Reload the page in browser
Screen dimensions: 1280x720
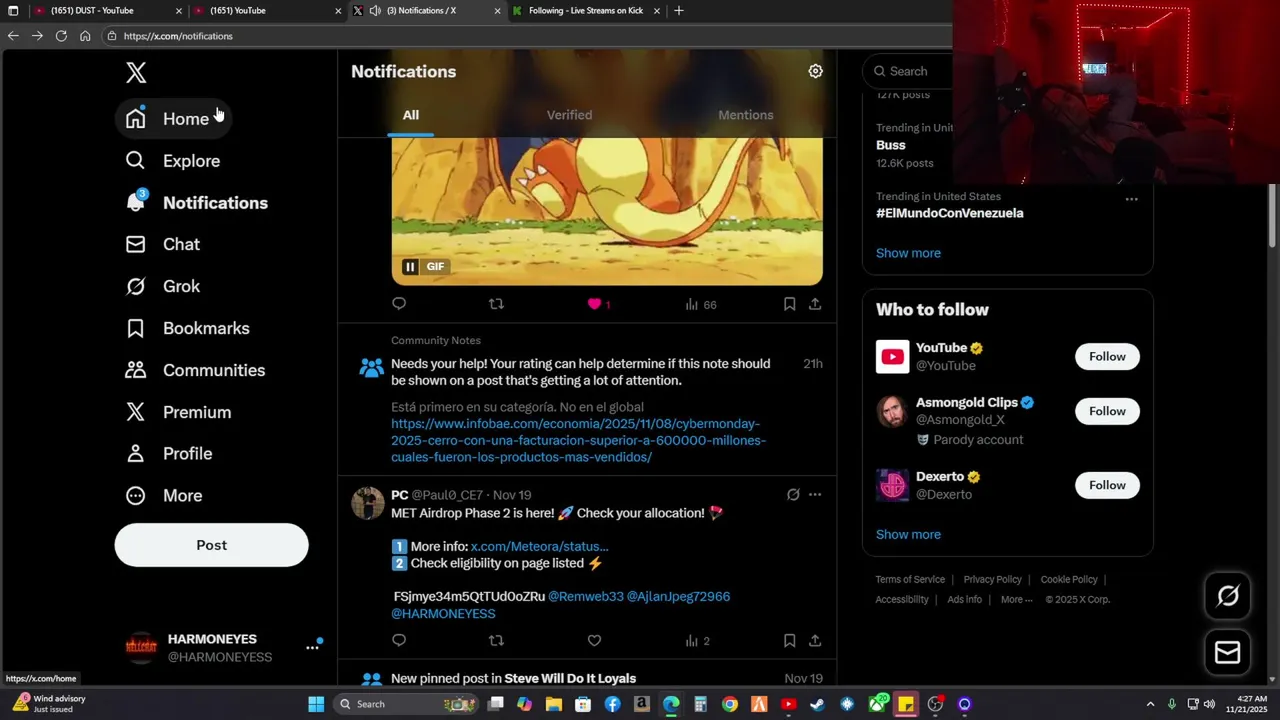click(x=61, y=36)
